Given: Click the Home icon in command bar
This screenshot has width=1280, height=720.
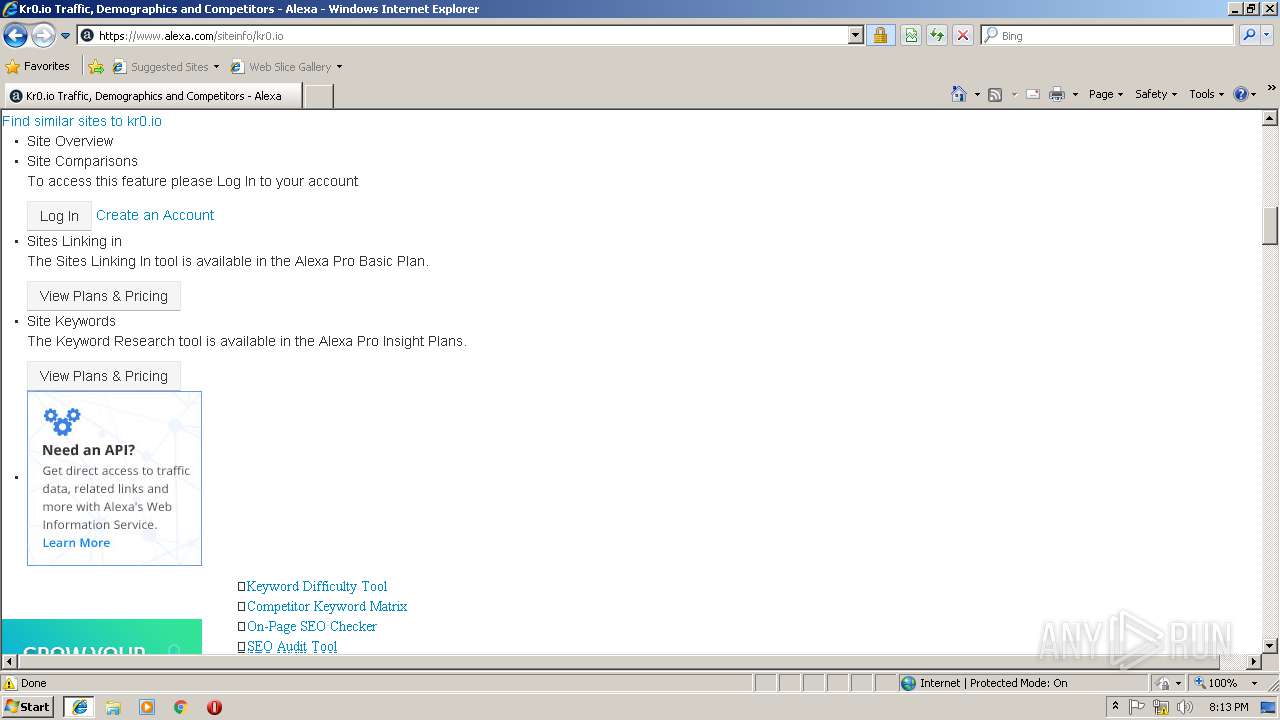Looking at the screenshot, I should (958, 94).
